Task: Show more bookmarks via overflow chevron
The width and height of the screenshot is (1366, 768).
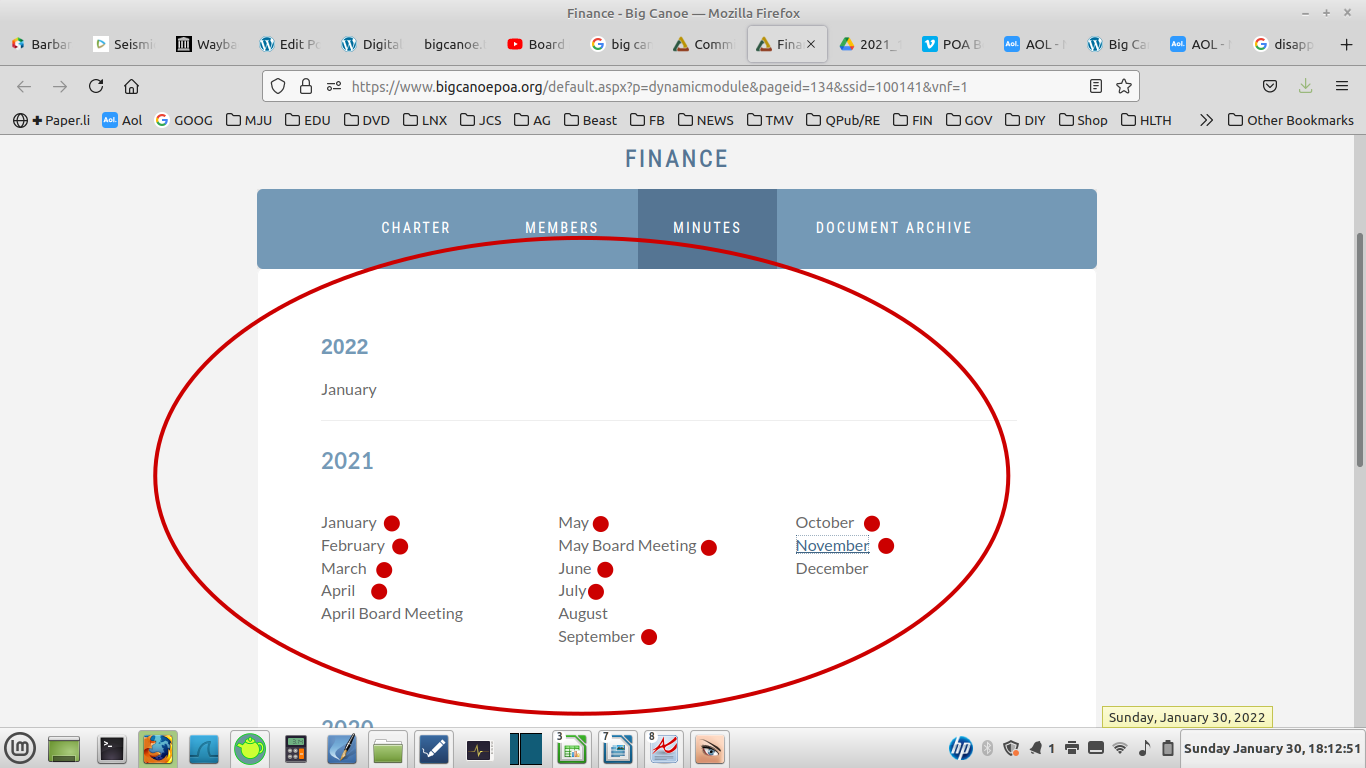Action: 1206,120
